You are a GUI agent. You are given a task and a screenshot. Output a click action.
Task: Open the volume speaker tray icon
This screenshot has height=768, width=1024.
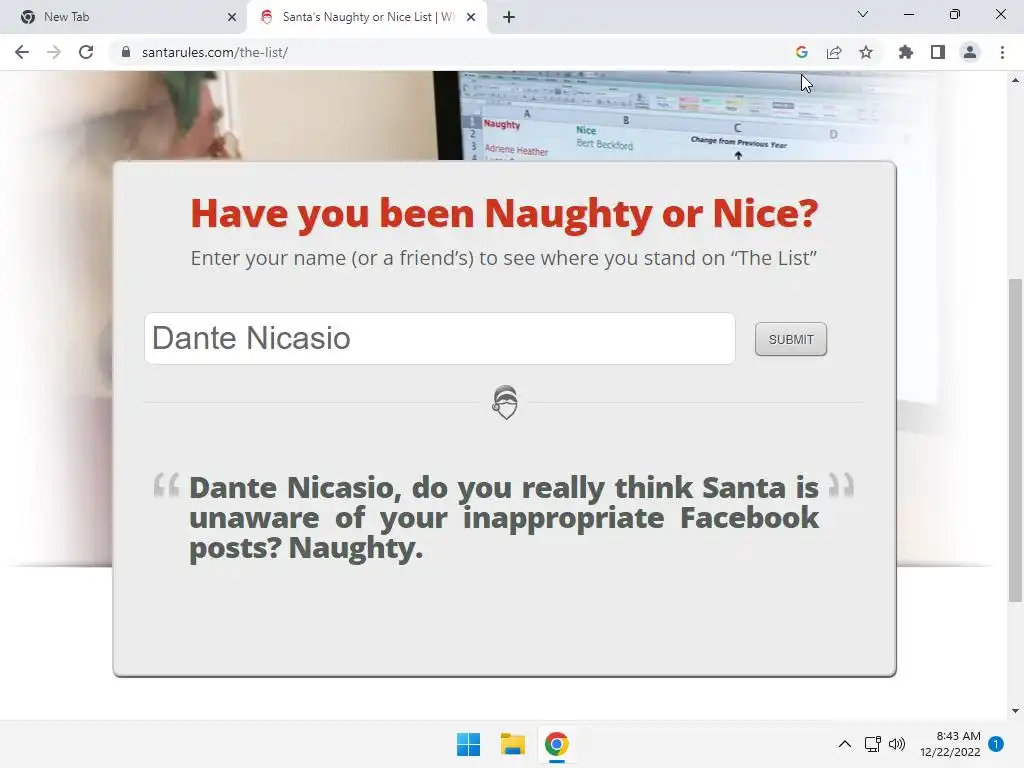click(x=897, y=744)
